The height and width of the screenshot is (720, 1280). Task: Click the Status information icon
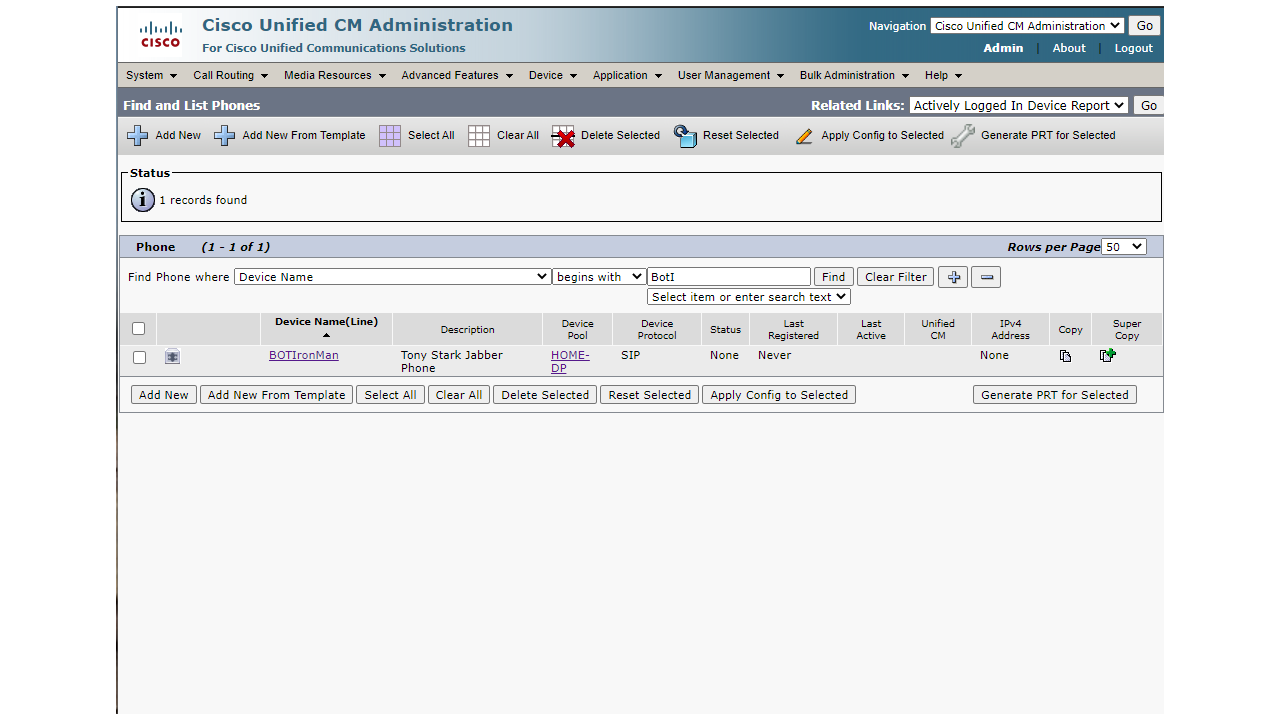143,200
